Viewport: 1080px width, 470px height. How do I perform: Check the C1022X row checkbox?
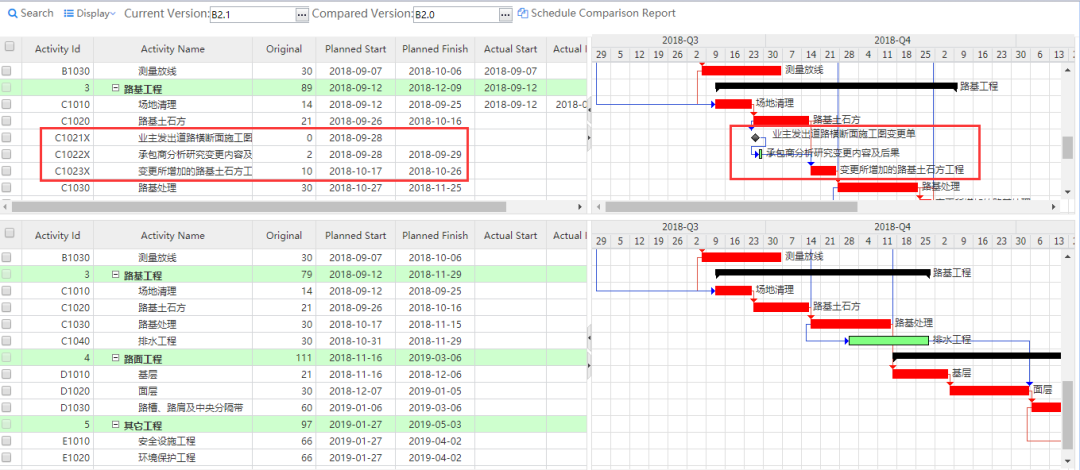click(x=7, y=154)
